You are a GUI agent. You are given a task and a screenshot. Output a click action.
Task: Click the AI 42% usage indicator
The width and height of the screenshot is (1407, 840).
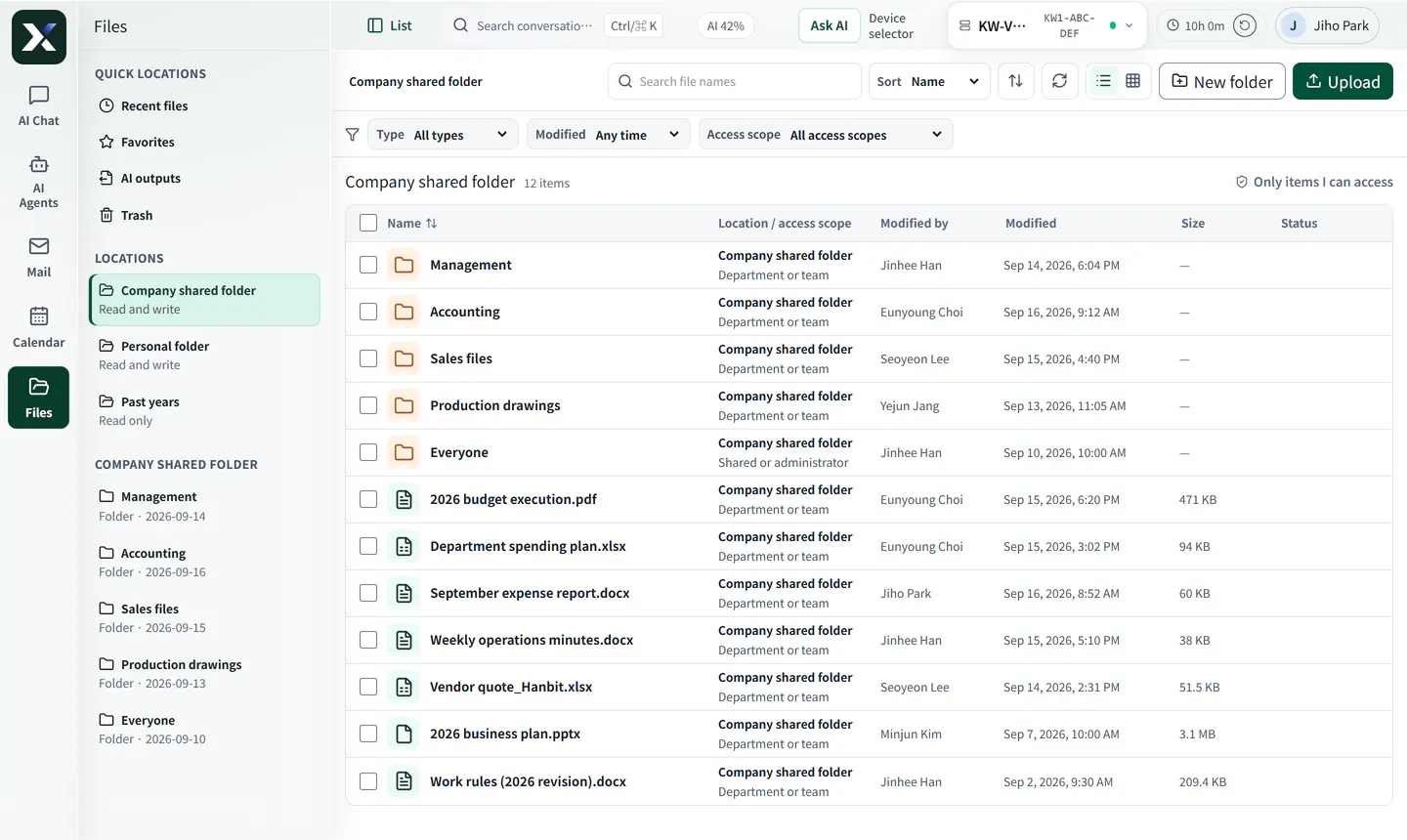coord(726,25)
